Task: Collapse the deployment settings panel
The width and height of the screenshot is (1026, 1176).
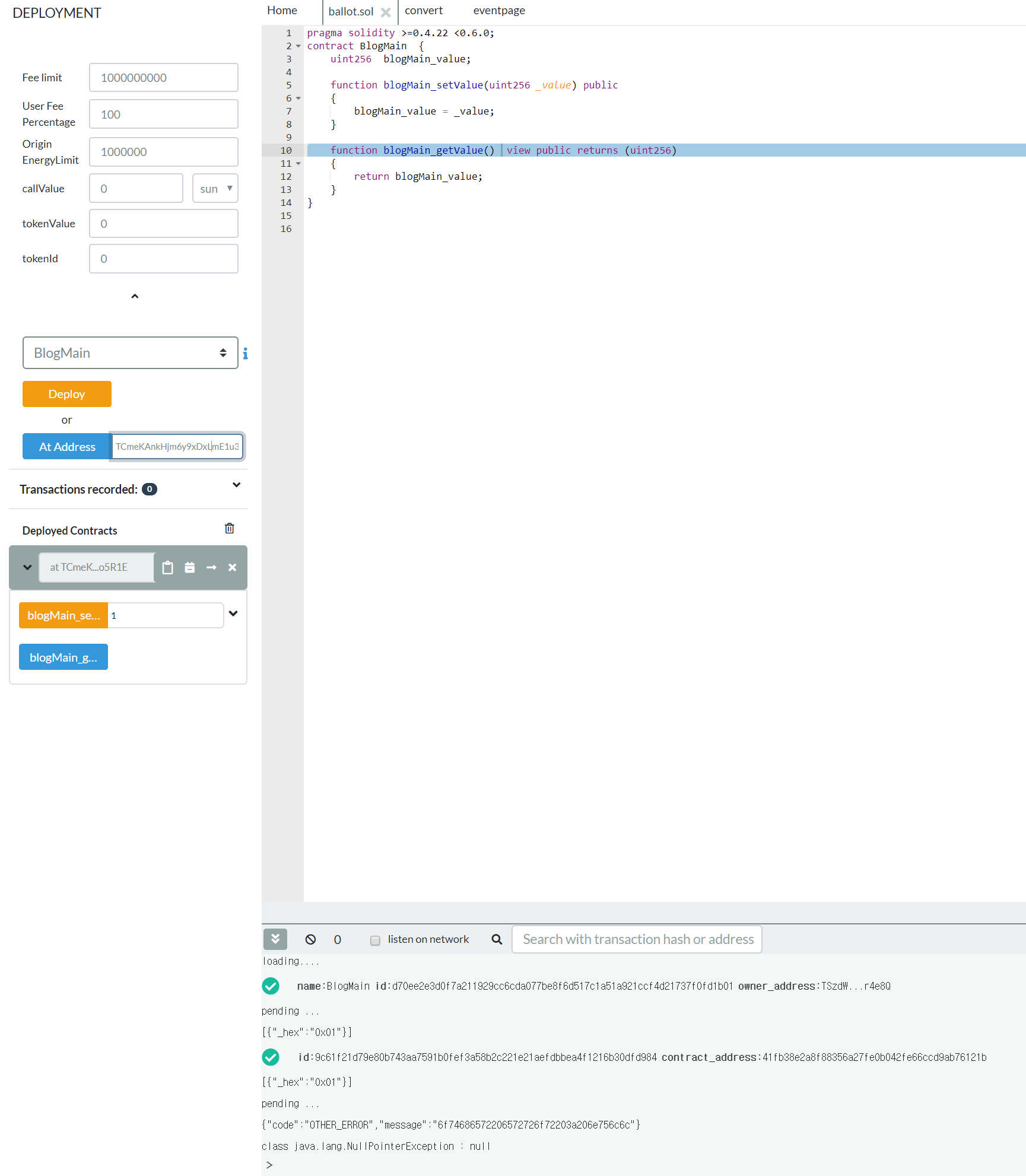Action: 134,296
